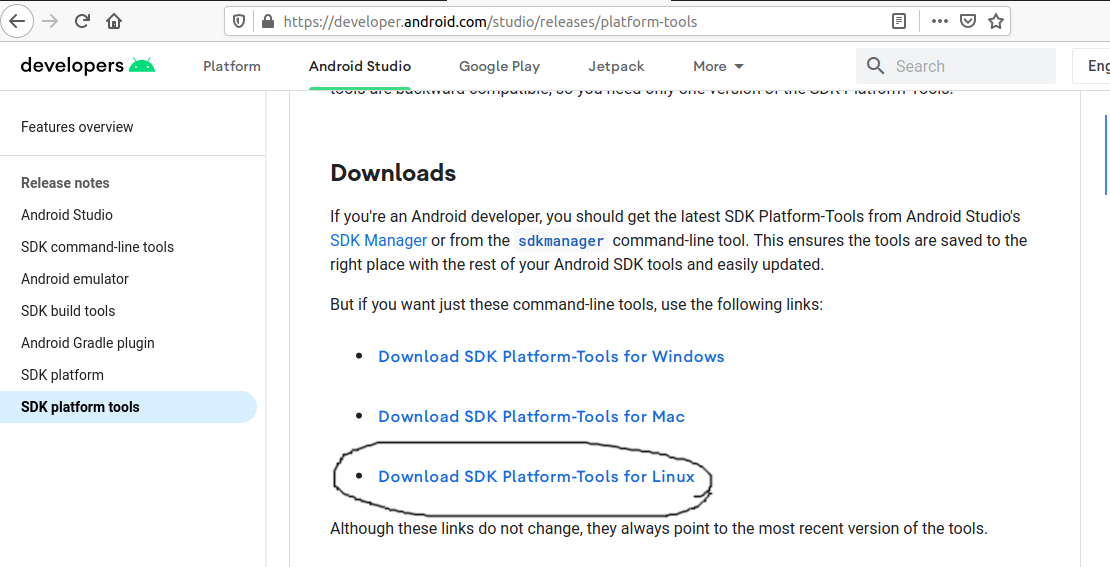Open the language selector dropdown
This screenshot has width=1110, height=567.
point(1091,66)
